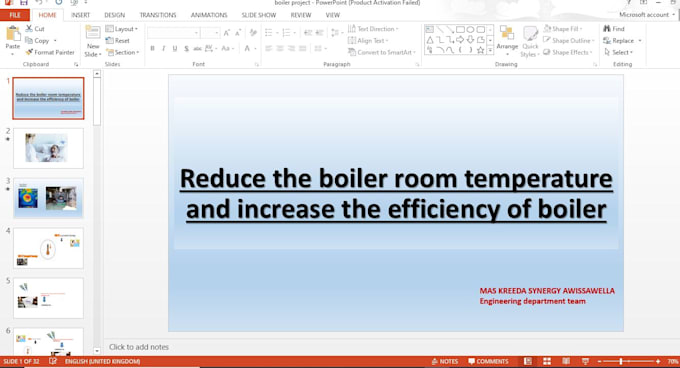The width and height of the screenshot is (680, 368).
Task: Click spell check icon in status bar
Action: [x=53, y=361]
